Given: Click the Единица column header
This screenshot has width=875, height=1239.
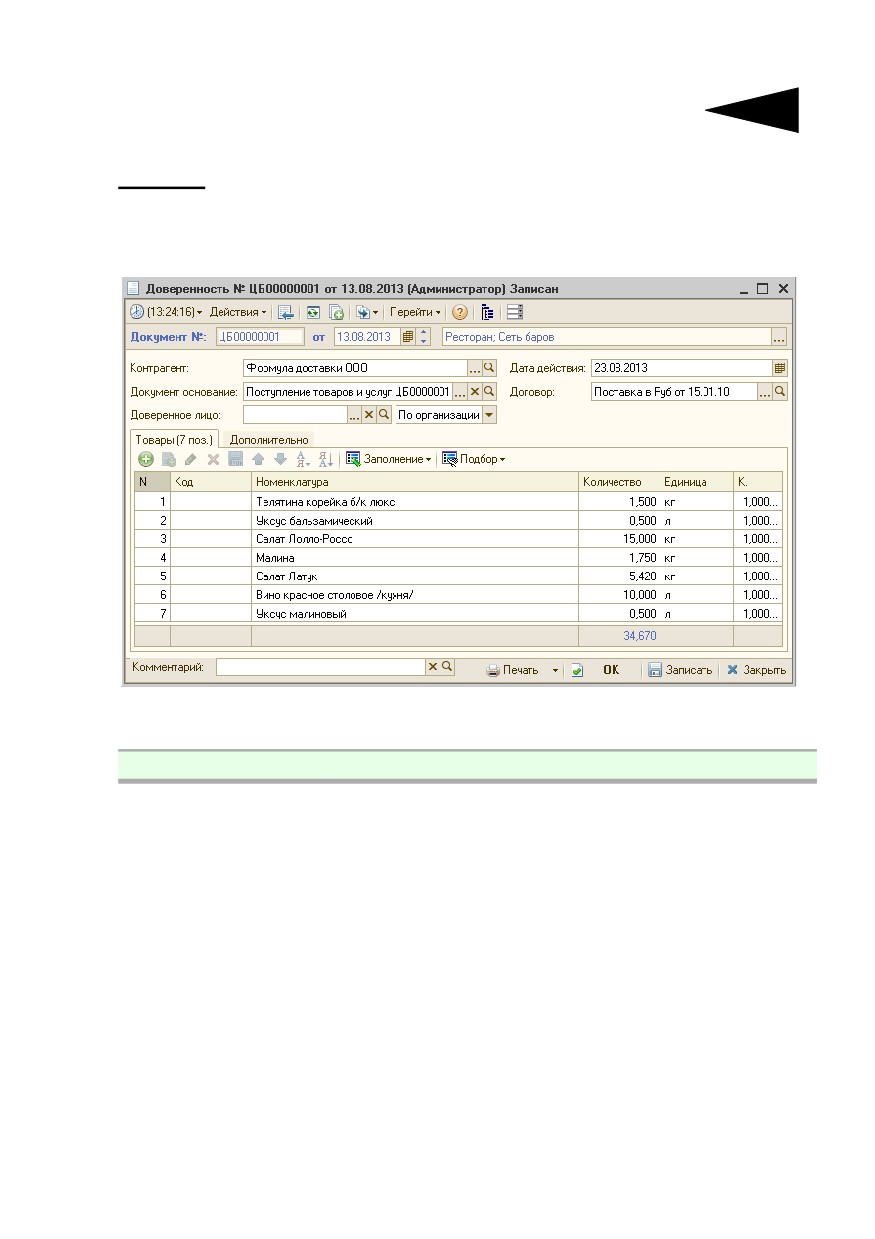Looking at the screenshot, I should click(696, 482).
